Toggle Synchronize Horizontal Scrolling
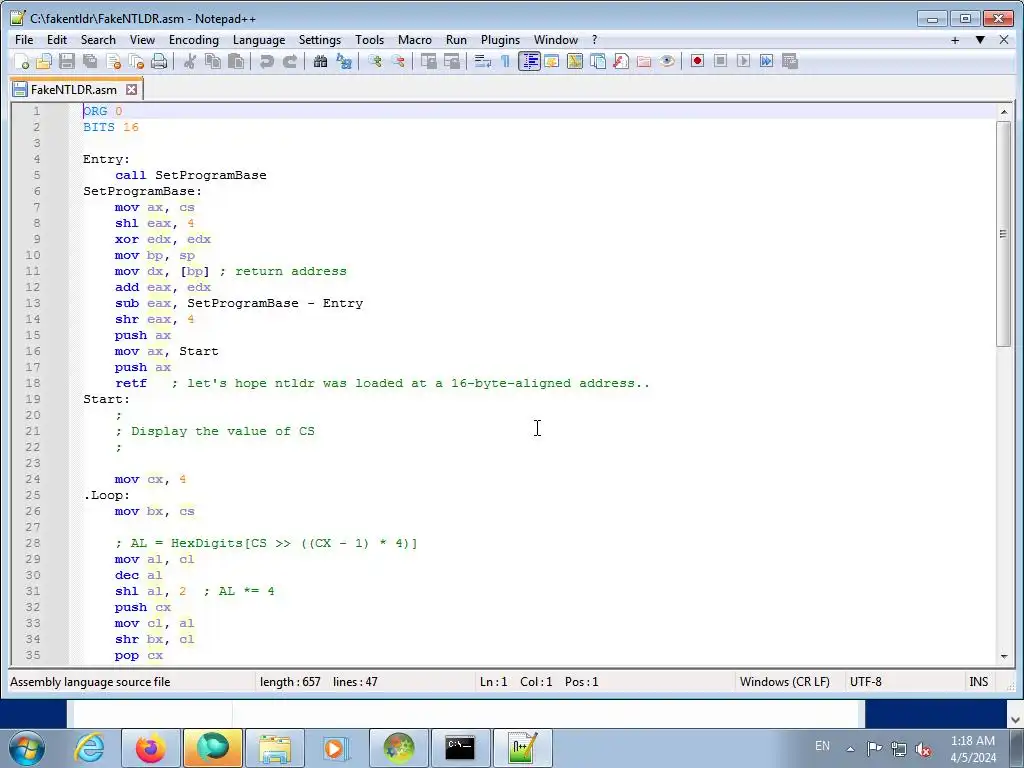Viewport: 1024px width, 768px height. [x=452, y=61]
